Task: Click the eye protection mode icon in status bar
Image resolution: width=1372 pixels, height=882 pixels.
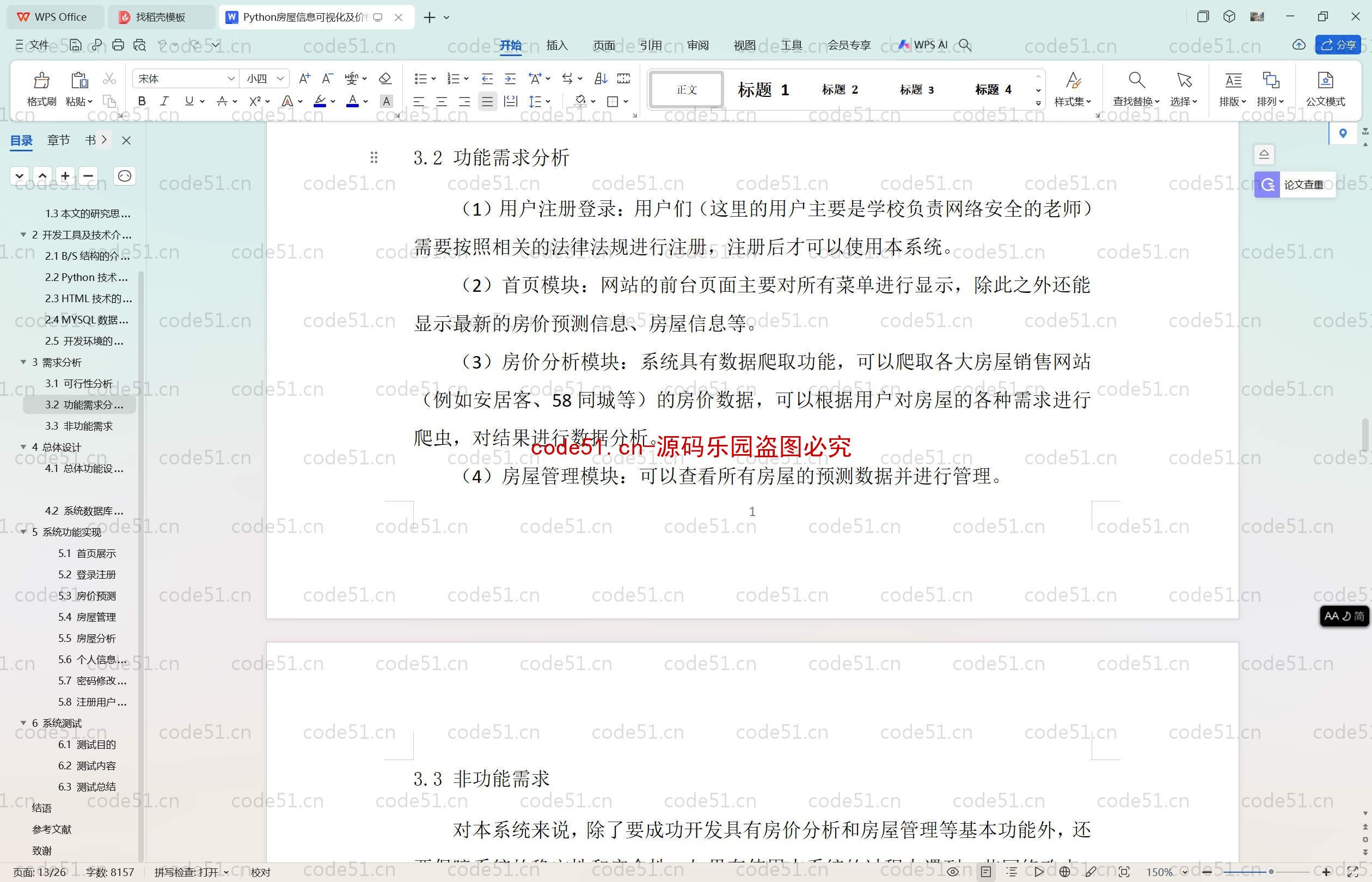Action: point(953,872)
